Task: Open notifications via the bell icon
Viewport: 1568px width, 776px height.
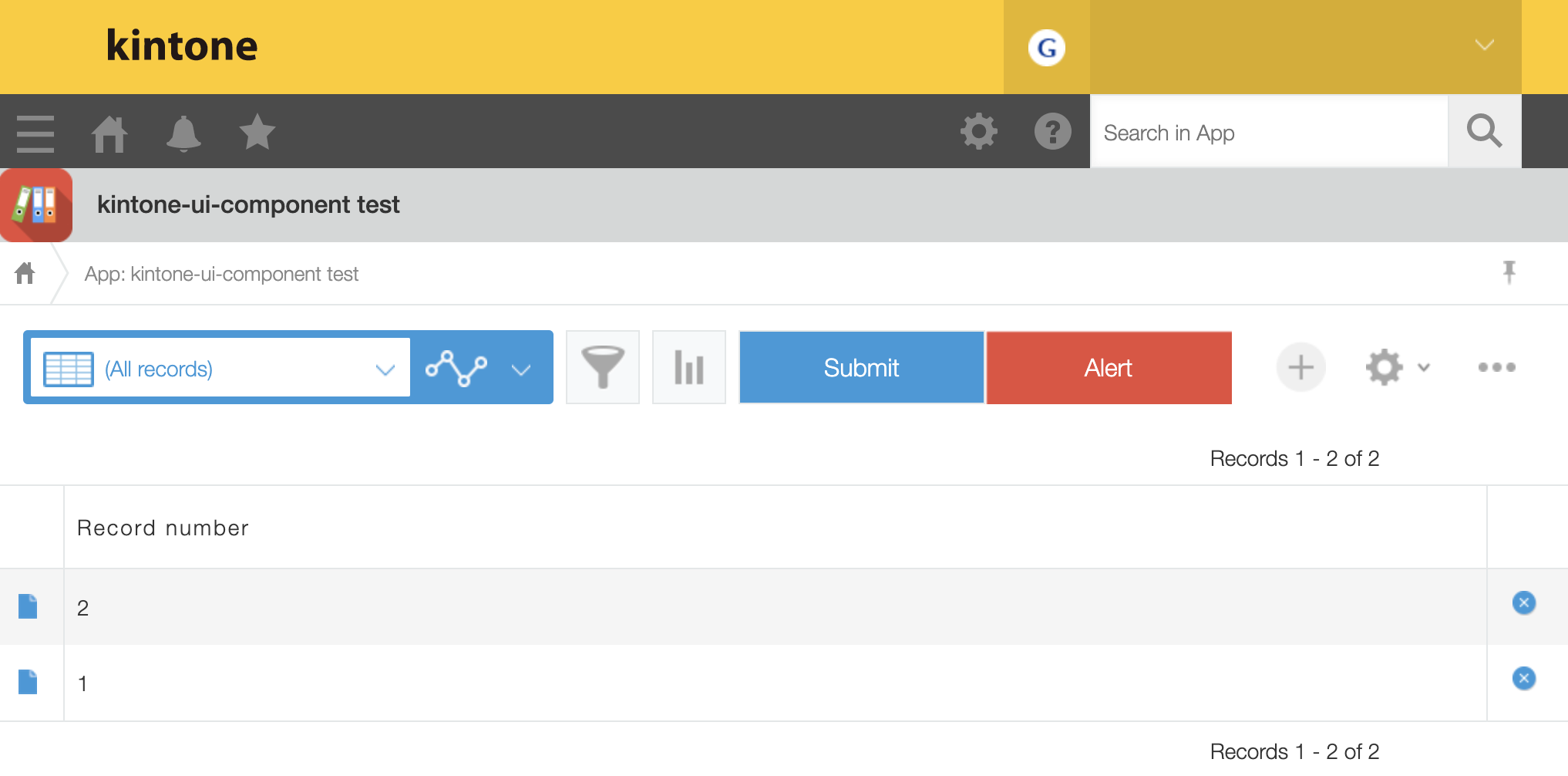Action: (183, 132)
